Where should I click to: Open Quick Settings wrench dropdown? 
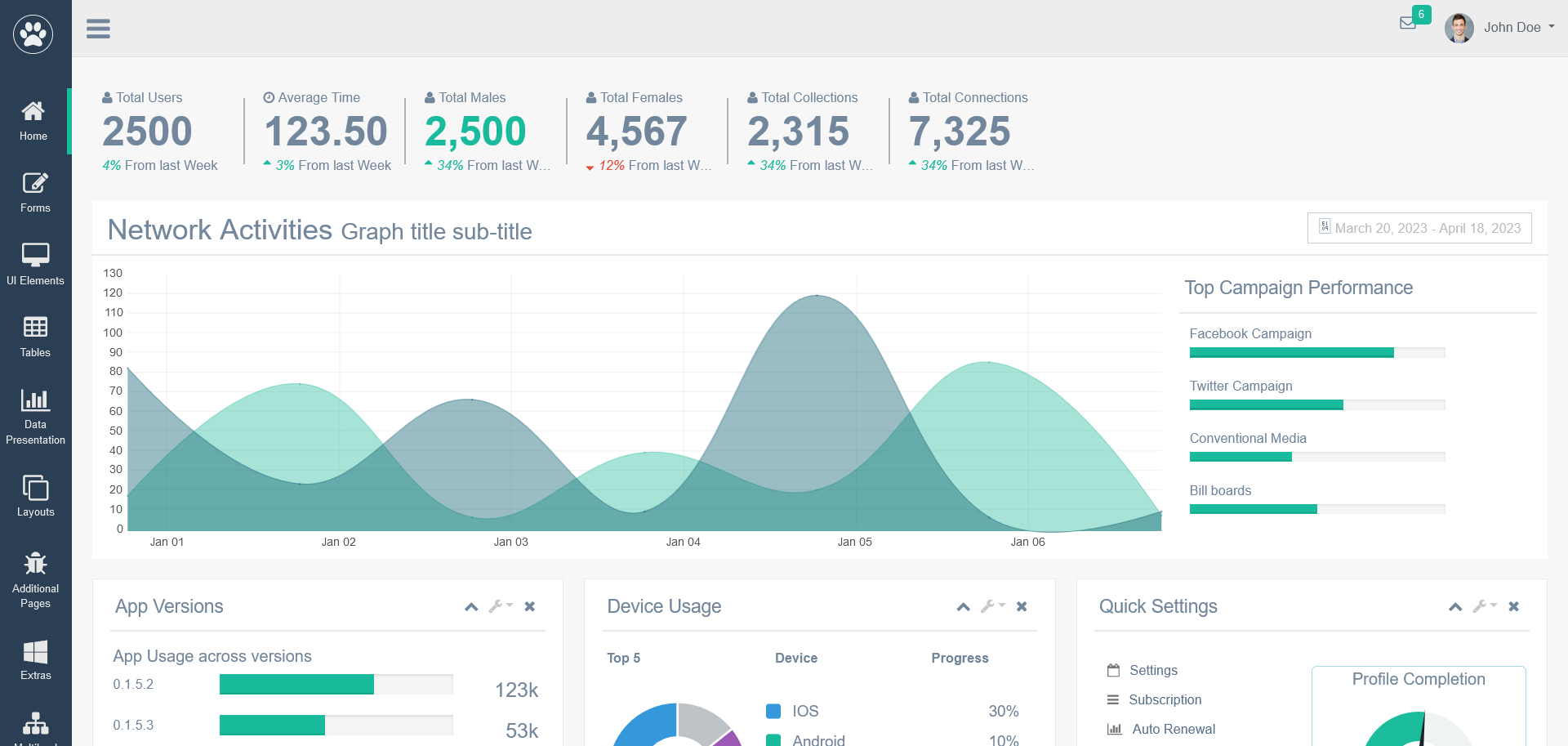pyautogui.click(x=1485, y=606)
